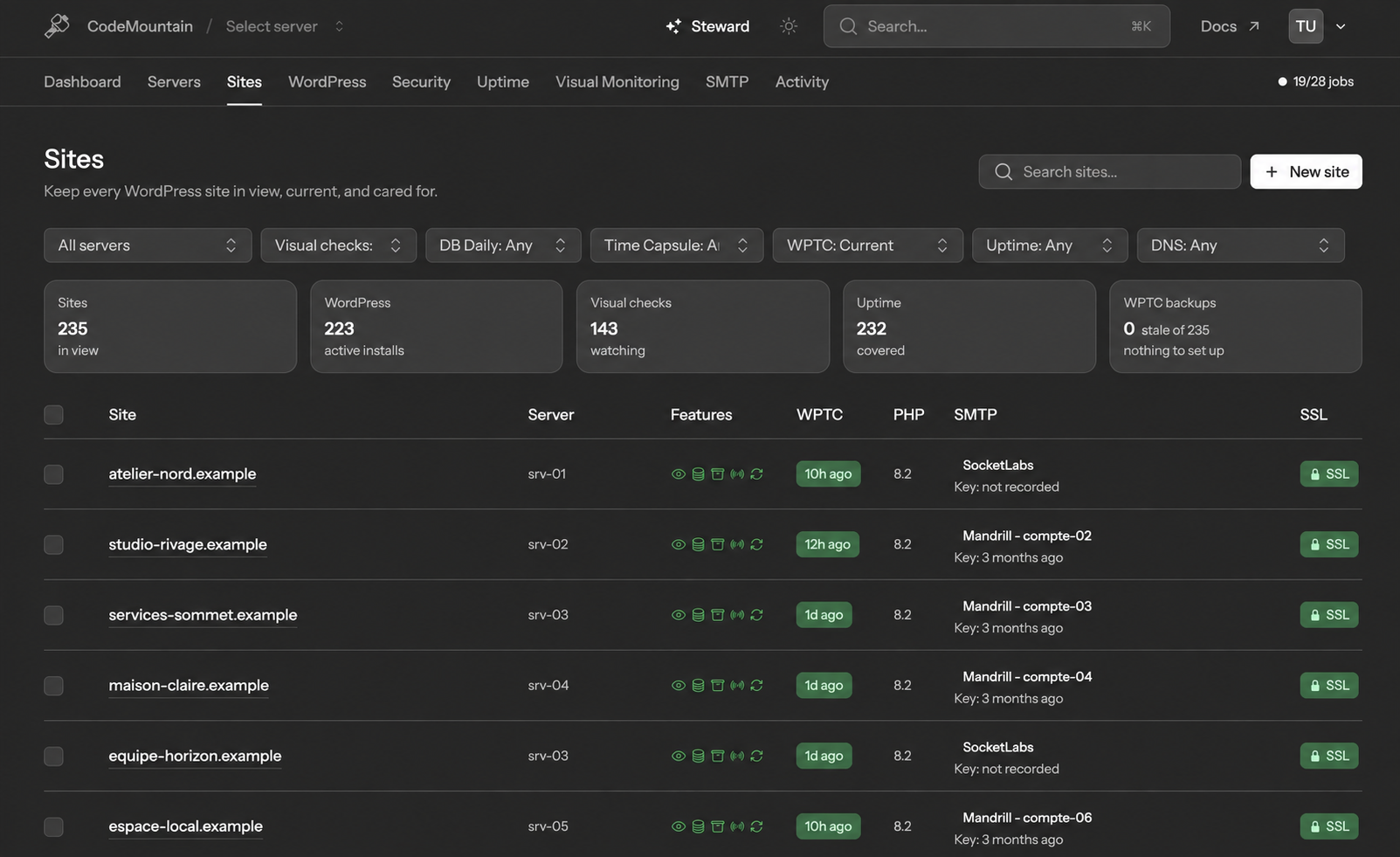Click the Steward sparkle icon
This screenshot has height=857, width=1400.
tap(673, 26)
